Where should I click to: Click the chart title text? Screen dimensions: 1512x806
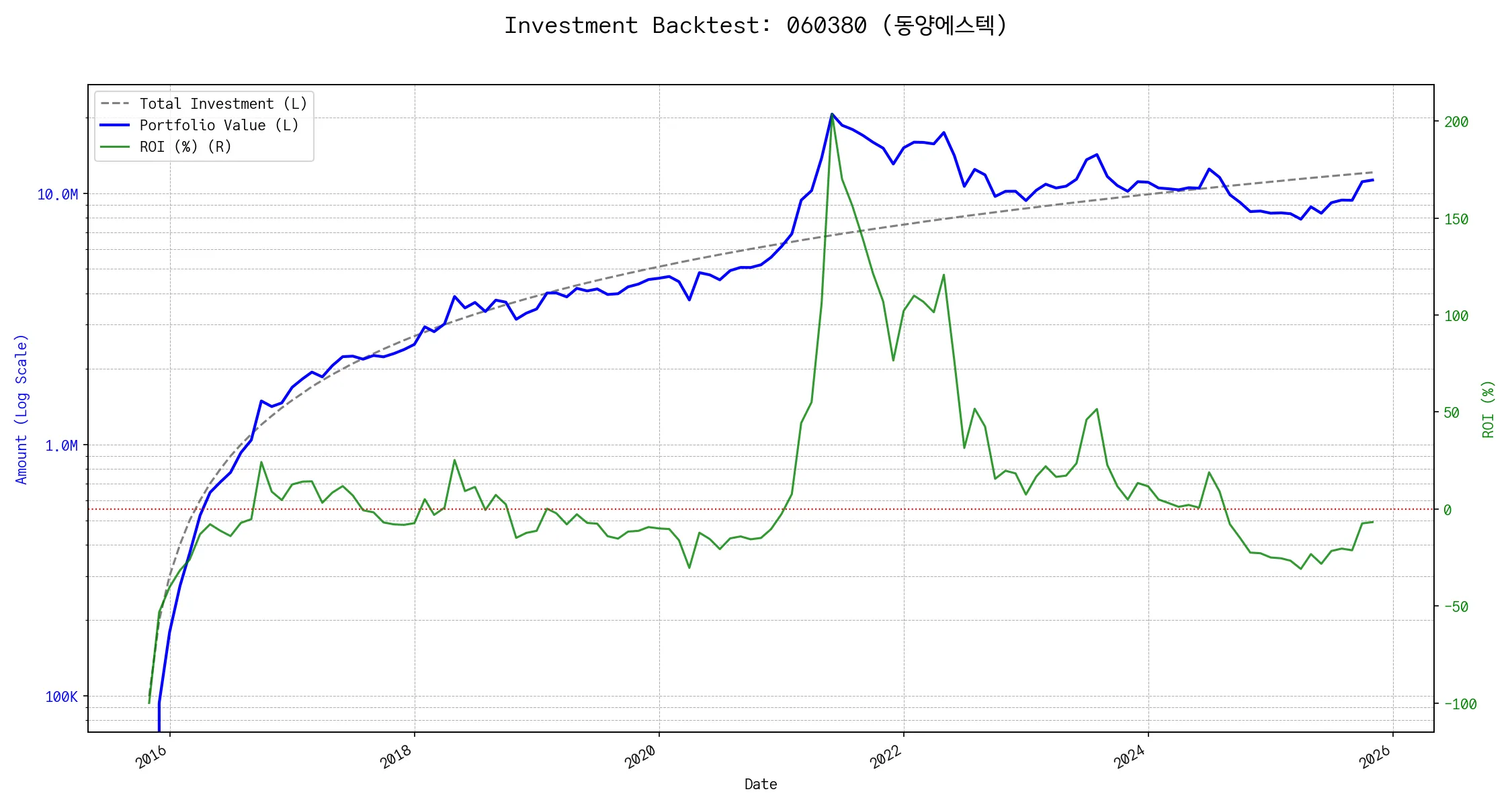755,26
